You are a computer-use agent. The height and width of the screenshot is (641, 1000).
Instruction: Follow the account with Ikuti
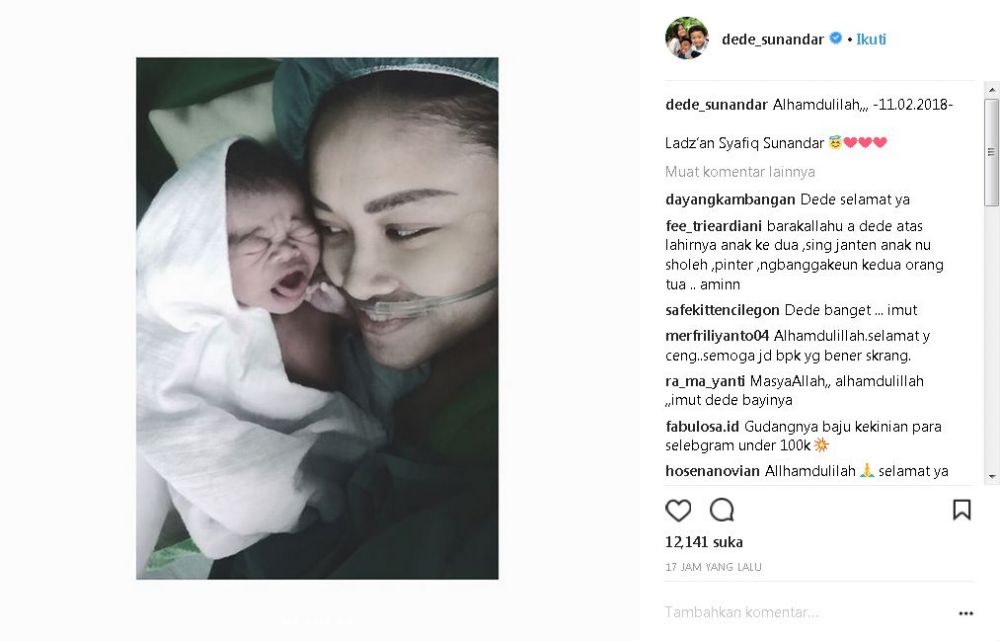(871, 39)
